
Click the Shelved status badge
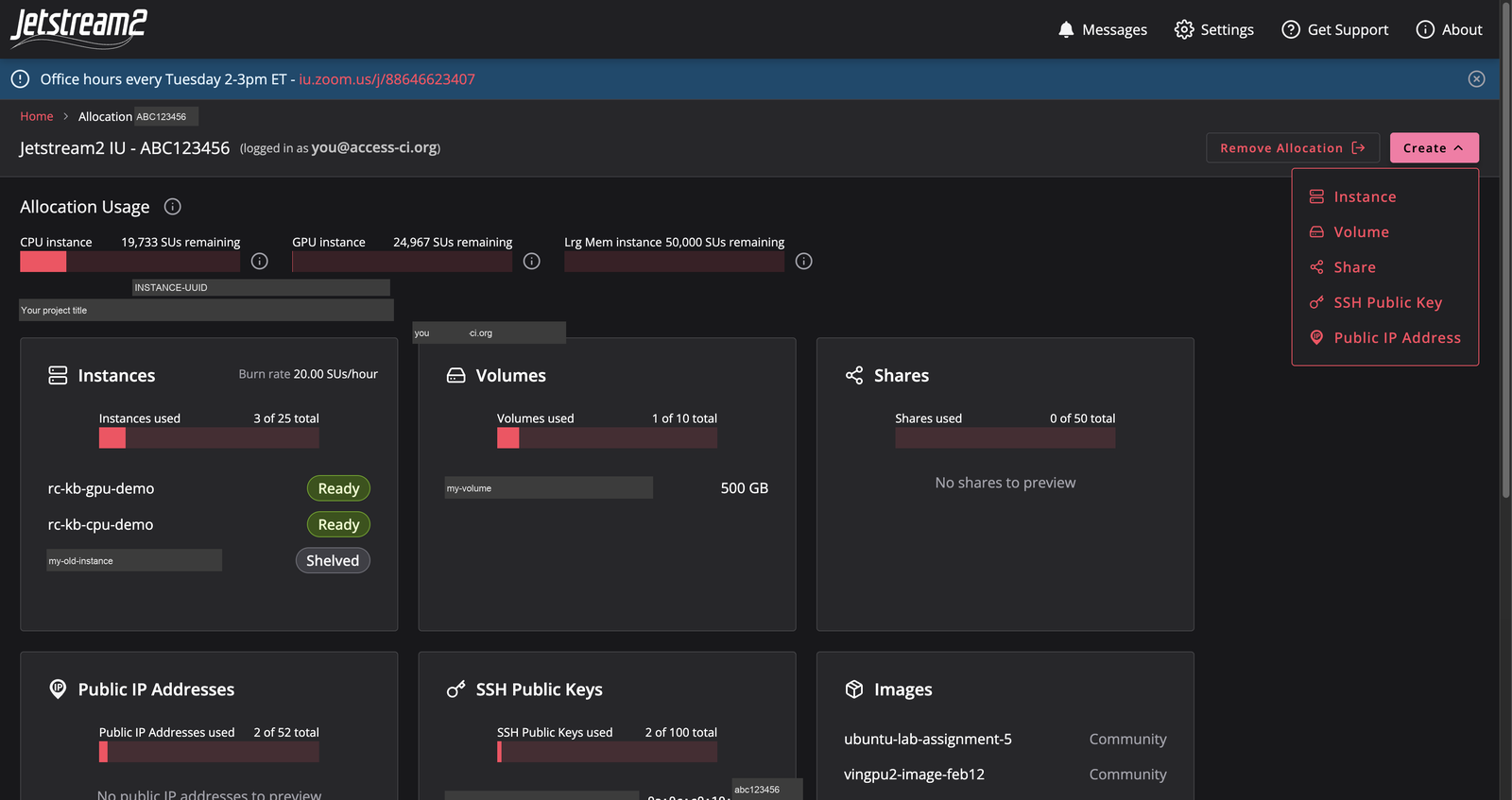[333, 560]
